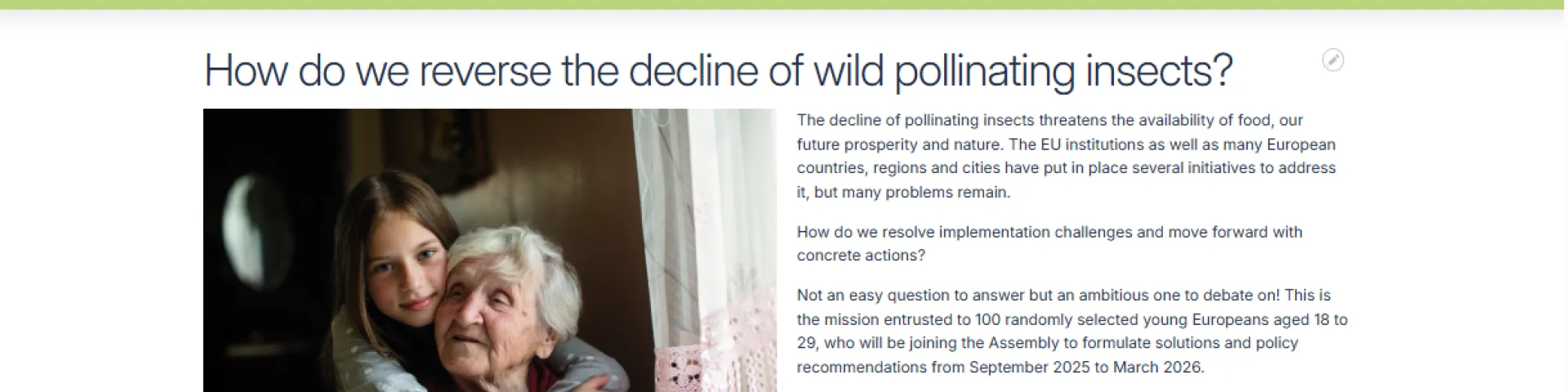Click paragraph "How do we resolve implementation challenges"

tap(1049, 243)
